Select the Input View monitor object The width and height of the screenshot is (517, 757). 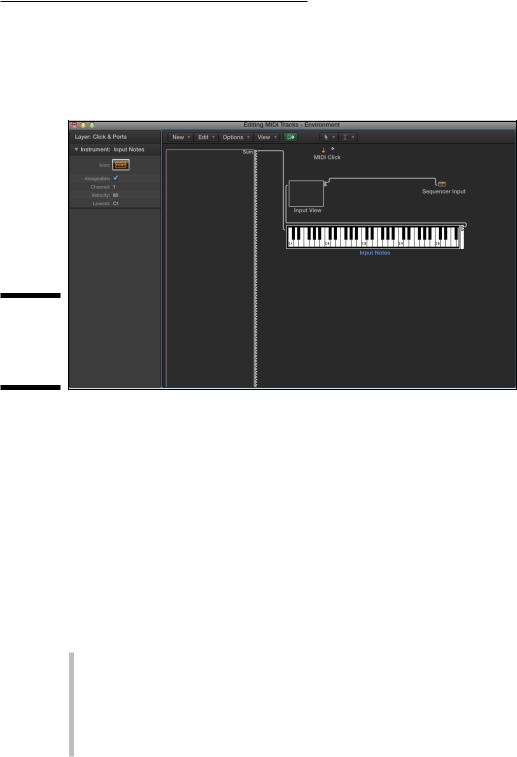306,194
